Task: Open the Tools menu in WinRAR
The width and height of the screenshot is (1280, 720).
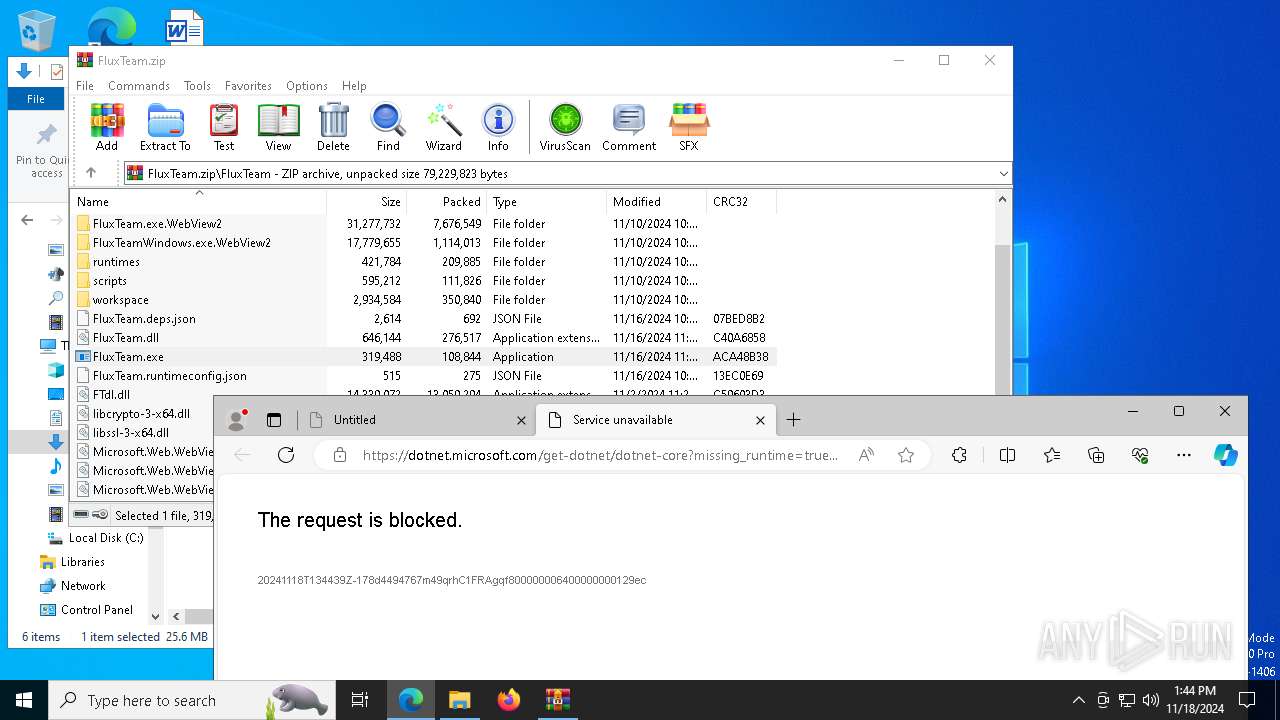Action: 197,86
